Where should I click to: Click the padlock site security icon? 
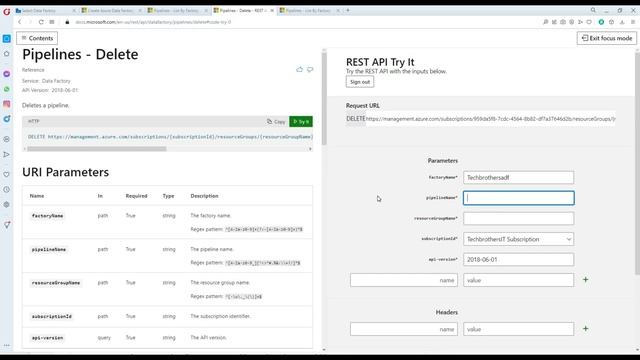pos(67,22)
